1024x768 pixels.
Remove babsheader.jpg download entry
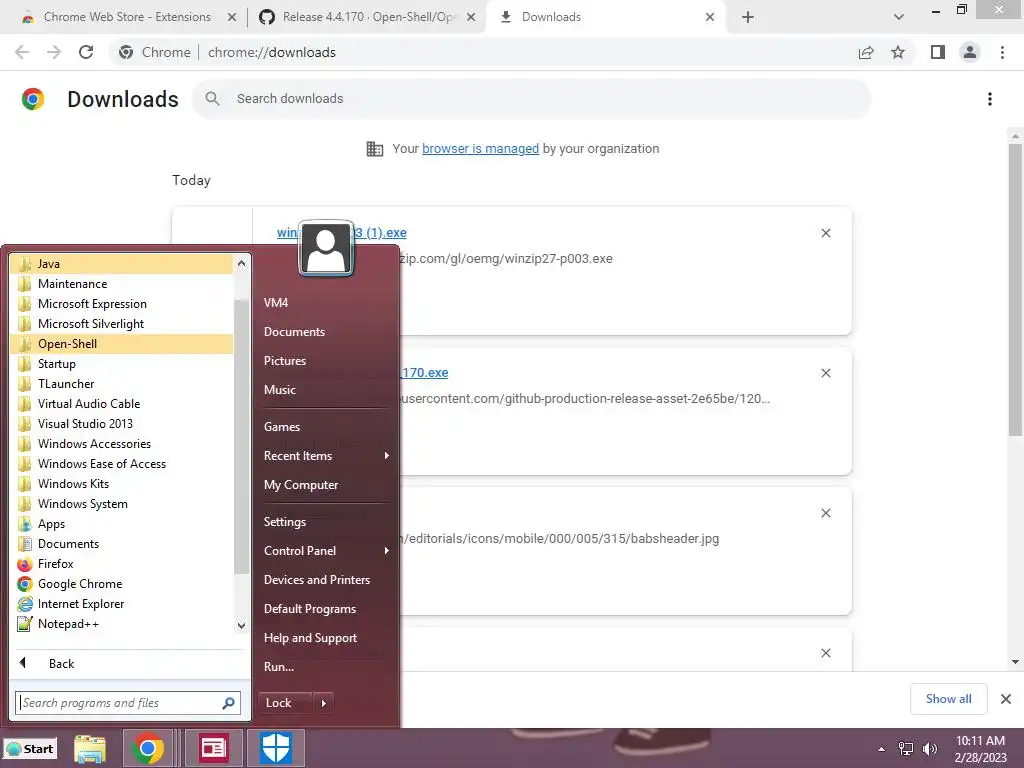coord(825,513)
